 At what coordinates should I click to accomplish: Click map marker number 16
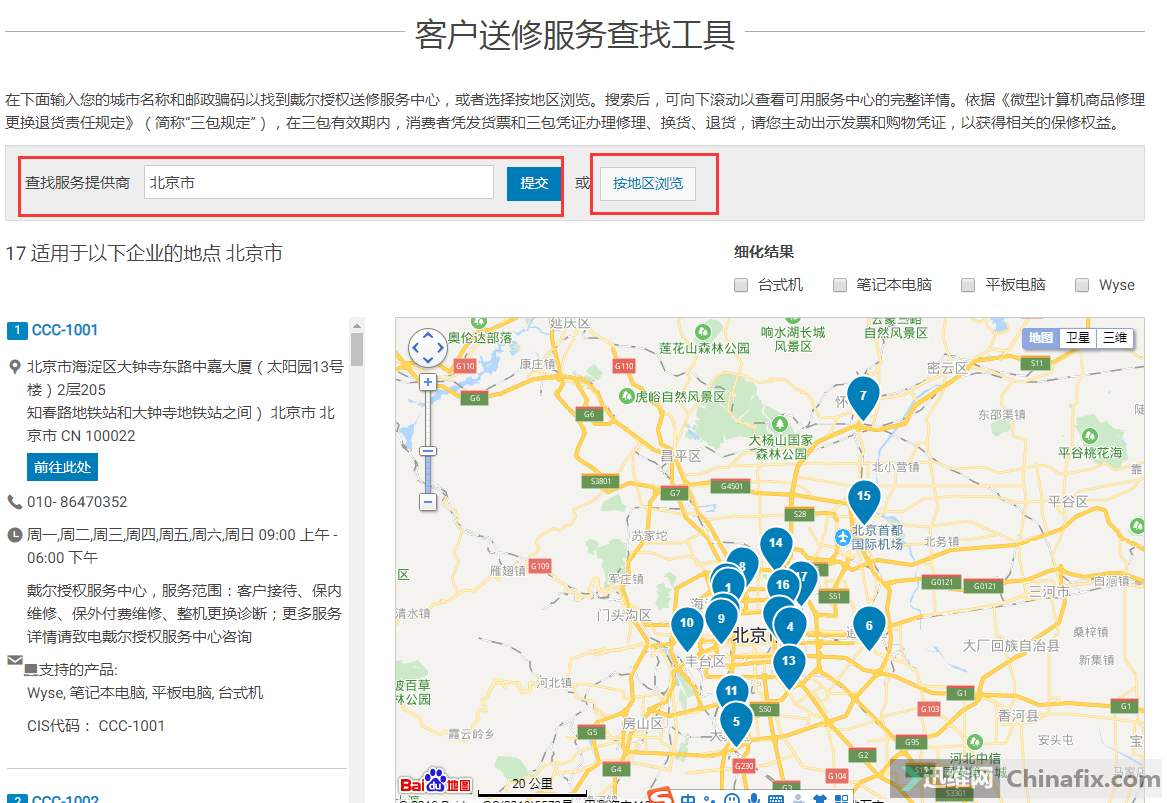pos(782,586)
